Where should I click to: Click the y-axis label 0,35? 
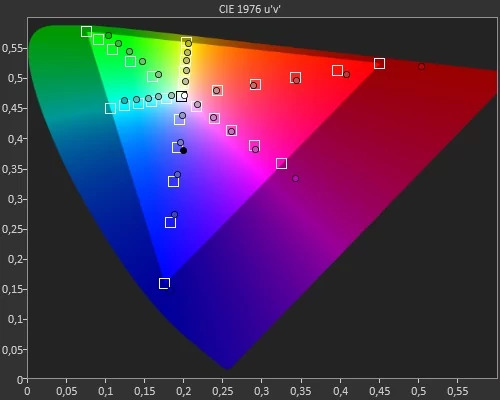(12, 169)
